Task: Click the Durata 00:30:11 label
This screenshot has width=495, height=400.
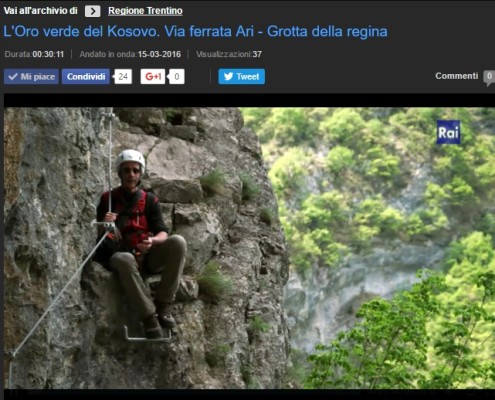Action: pyautogui.click(x=34, y=54)
